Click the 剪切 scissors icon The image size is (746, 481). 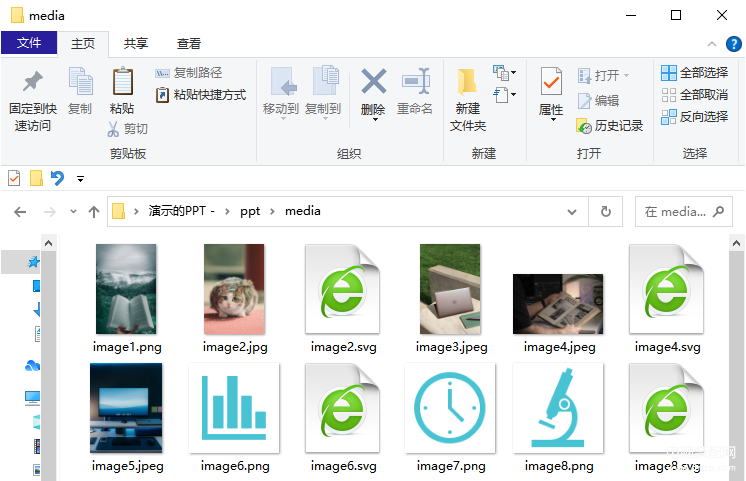click(113, 129)
